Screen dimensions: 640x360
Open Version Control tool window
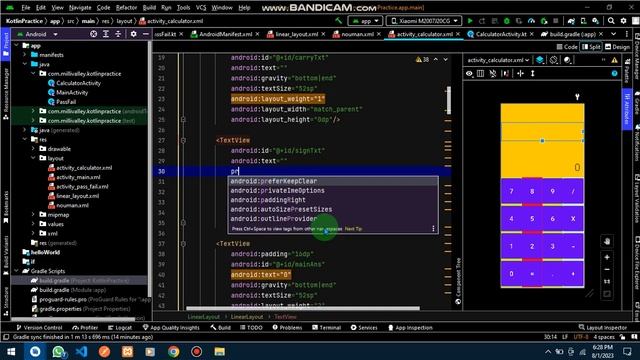(39, 327)
